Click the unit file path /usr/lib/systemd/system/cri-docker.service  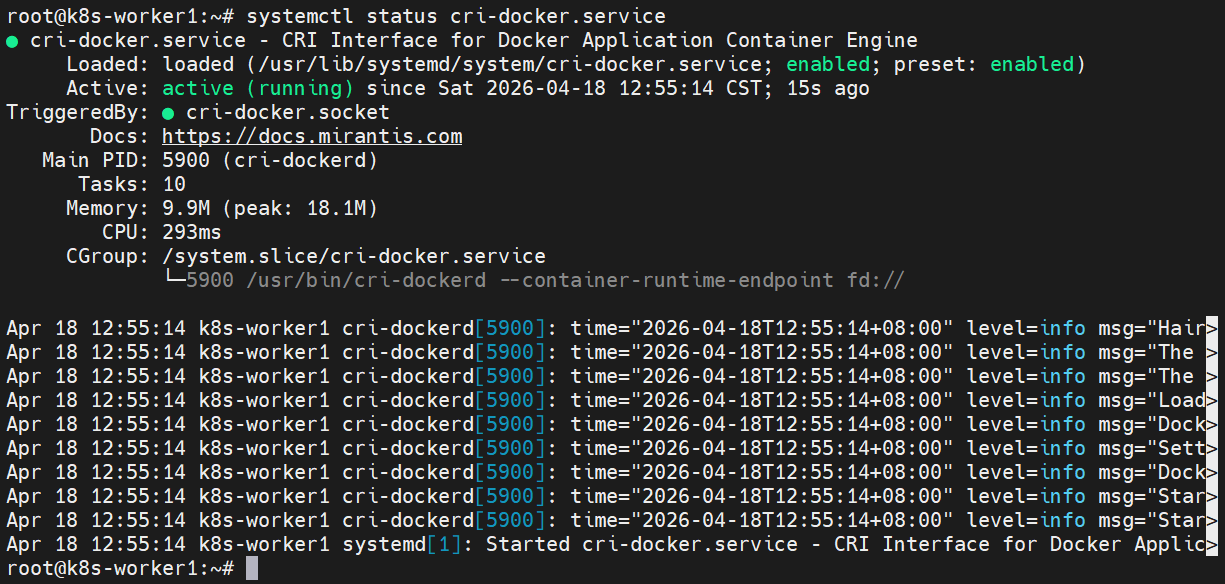pyautogui.click(x=500, y=65)
